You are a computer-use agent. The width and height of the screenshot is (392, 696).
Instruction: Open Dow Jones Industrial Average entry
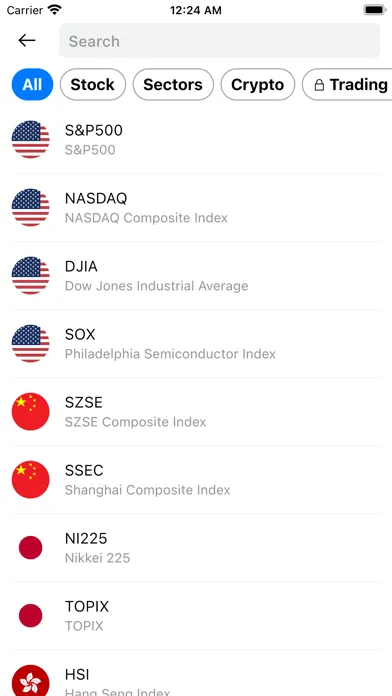(x=196, y=276)
